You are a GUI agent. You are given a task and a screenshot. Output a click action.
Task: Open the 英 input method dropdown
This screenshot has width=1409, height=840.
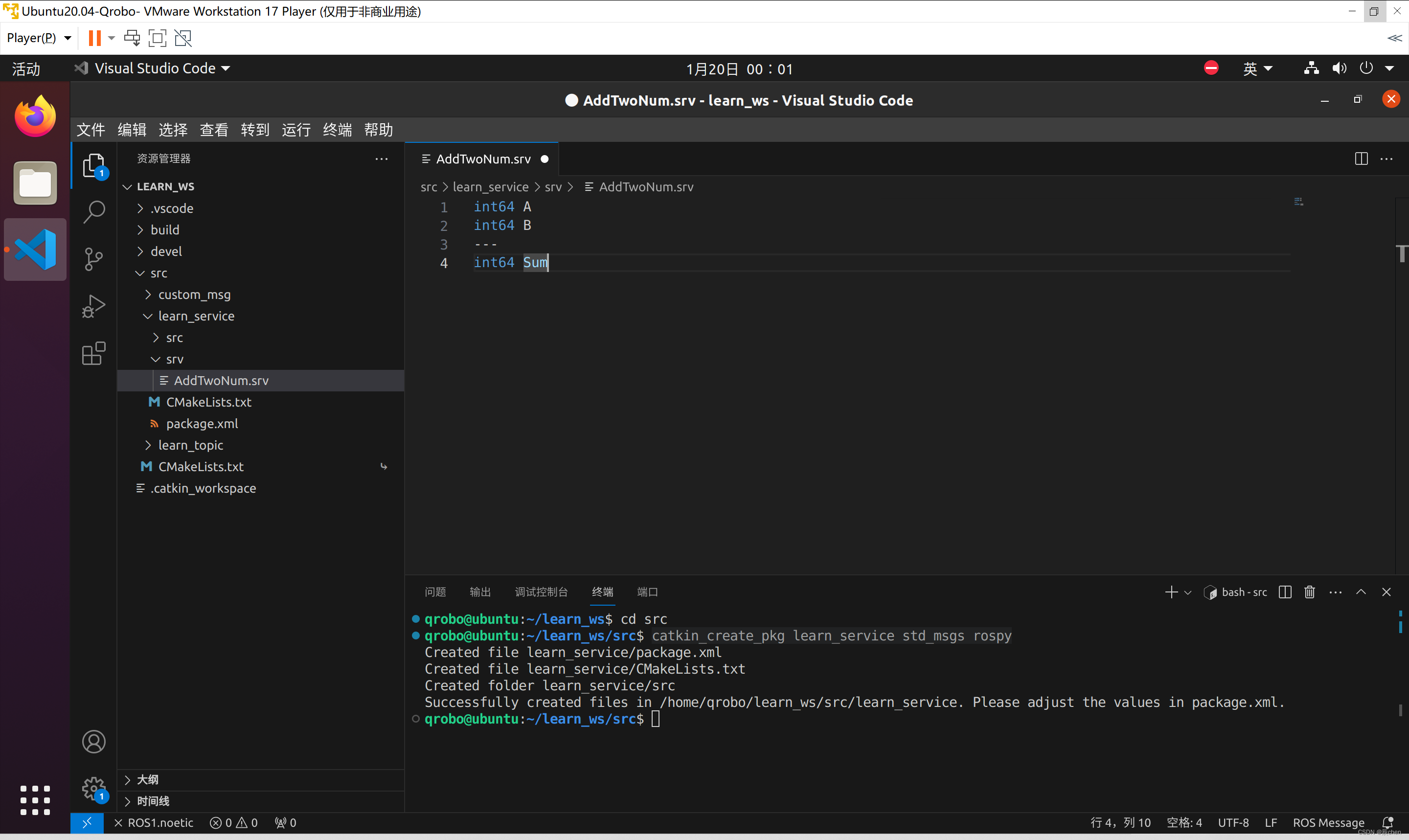click(x=1257, y=68)
